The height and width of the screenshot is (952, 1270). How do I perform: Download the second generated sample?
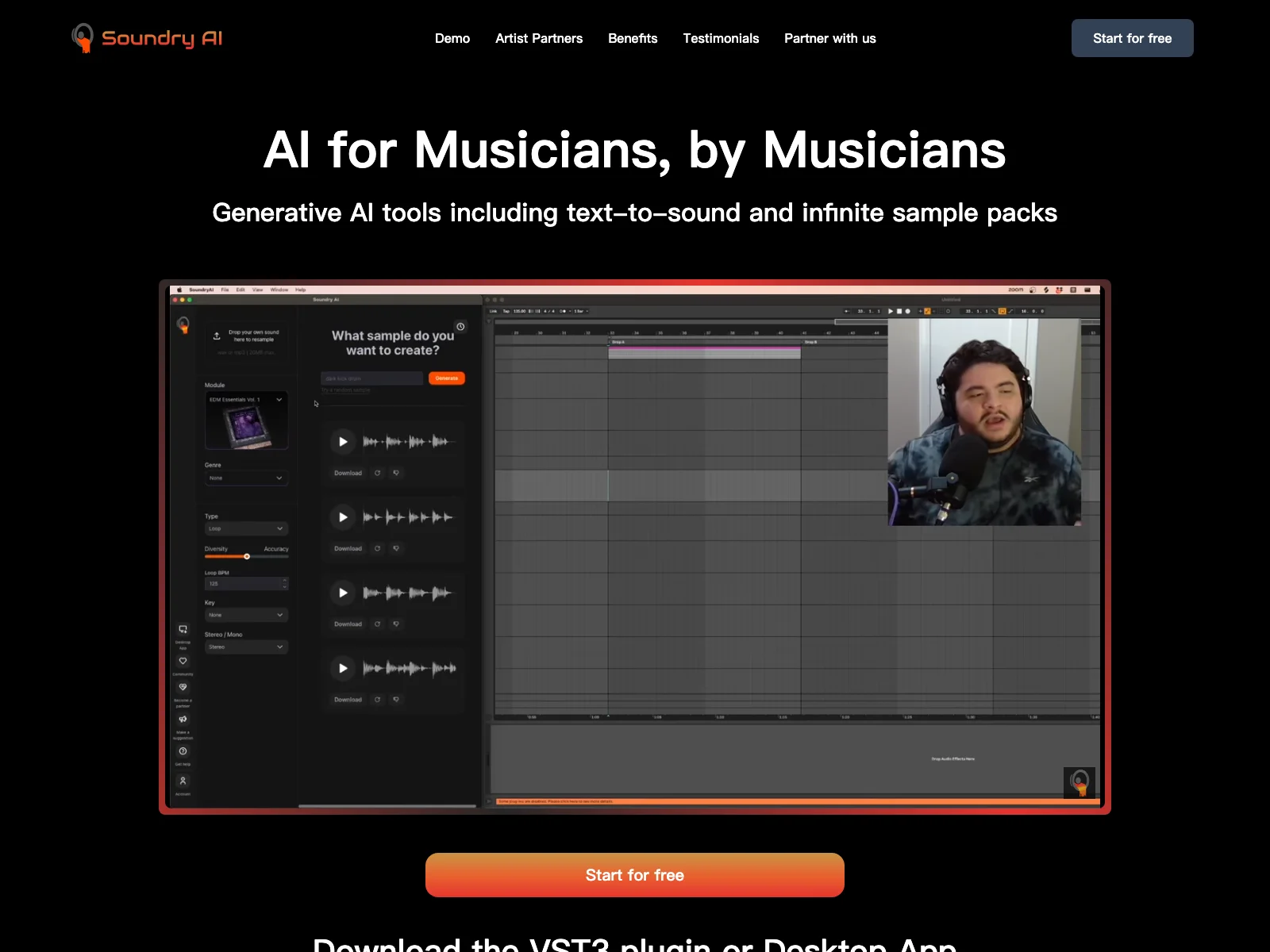[348, 548]
